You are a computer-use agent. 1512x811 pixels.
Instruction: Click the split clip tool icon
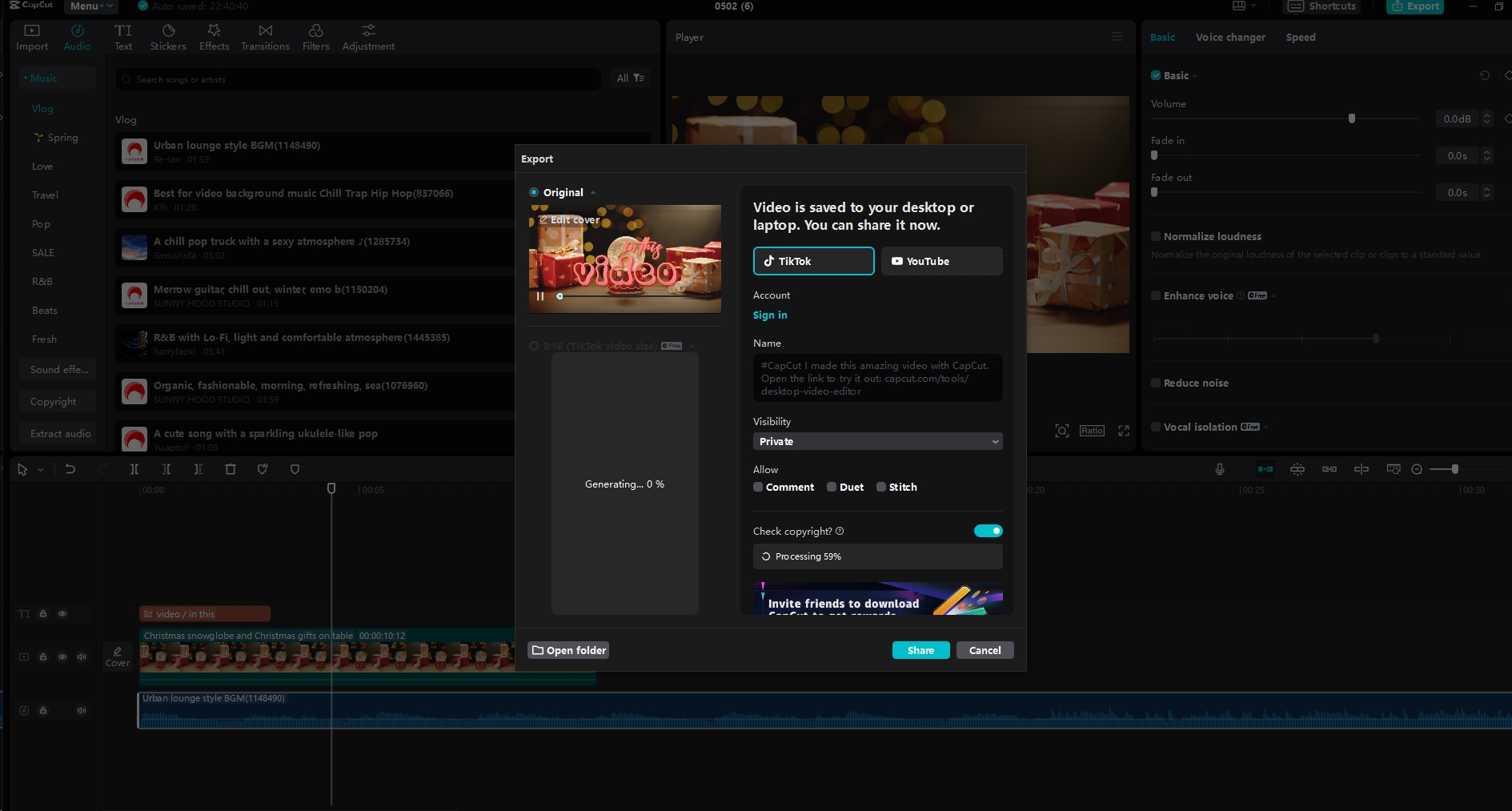[x=134, y=469]
